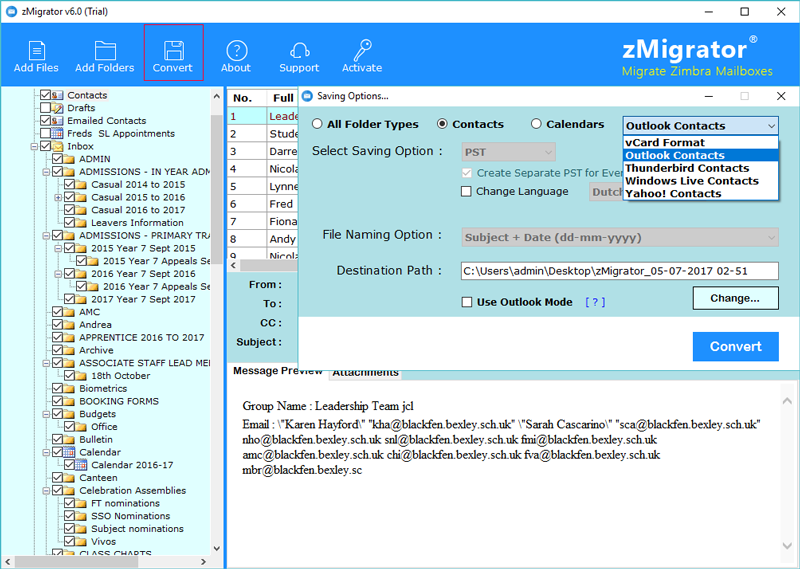Choose Thunderbird Contacts option
Image resolution: width=800 pixels, height=569 pixels.
pyautogui.click(x=701, y=168)
